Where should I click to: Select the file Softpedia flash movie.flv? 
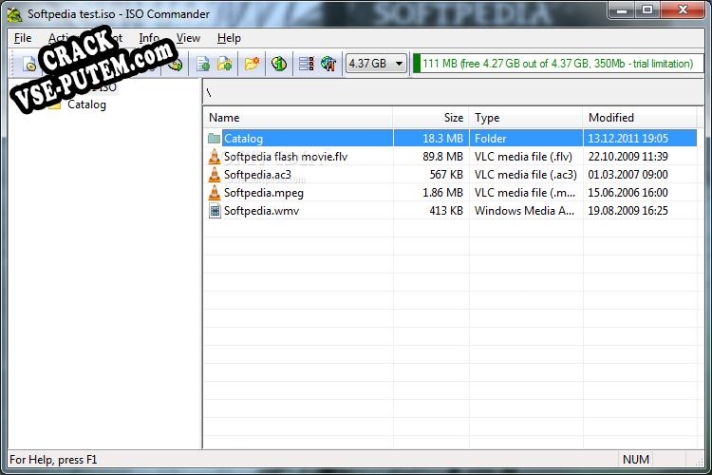click(x=286, y=157)
